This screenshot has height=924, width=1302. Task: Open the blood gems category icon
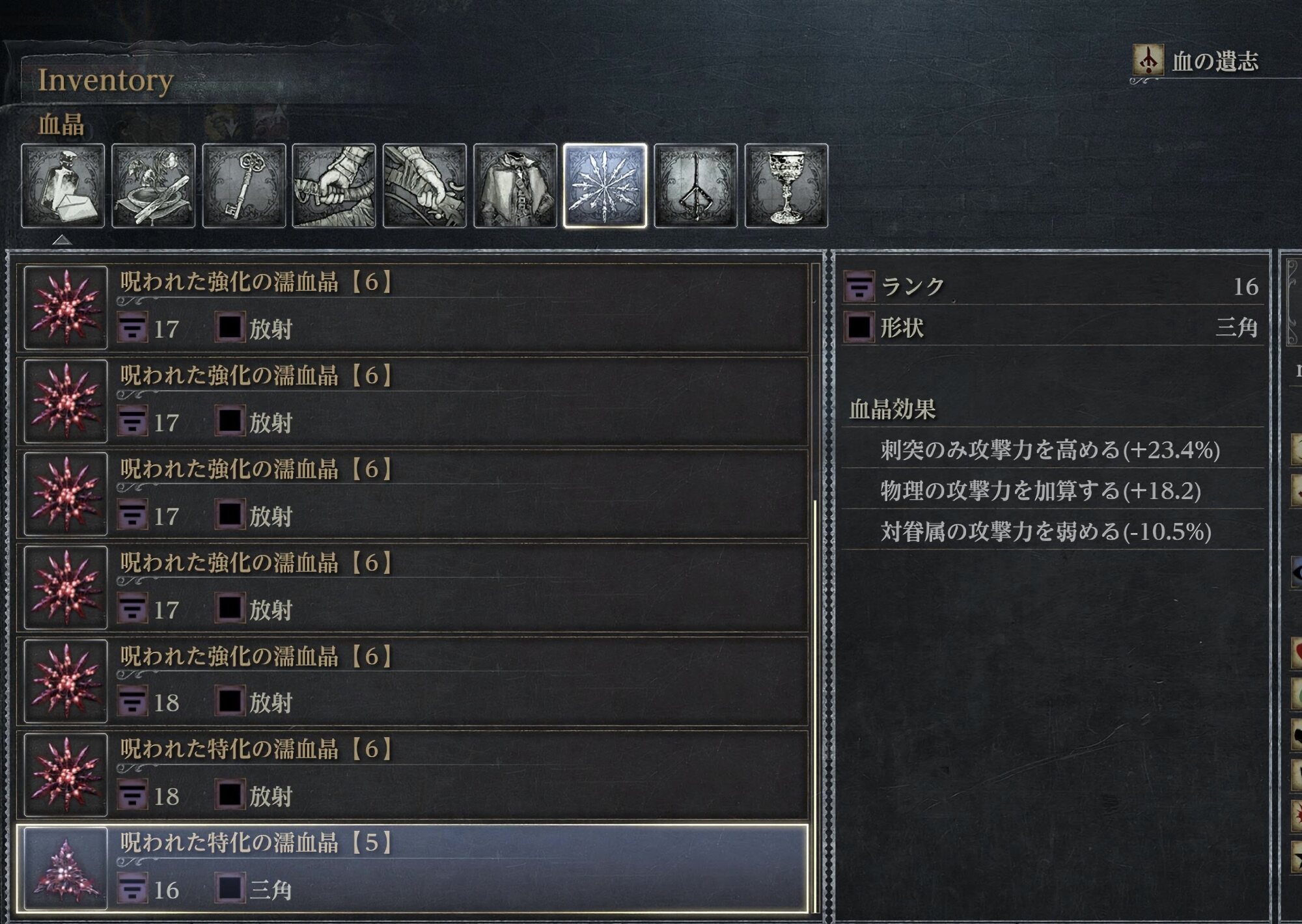[x=605, y=185]
